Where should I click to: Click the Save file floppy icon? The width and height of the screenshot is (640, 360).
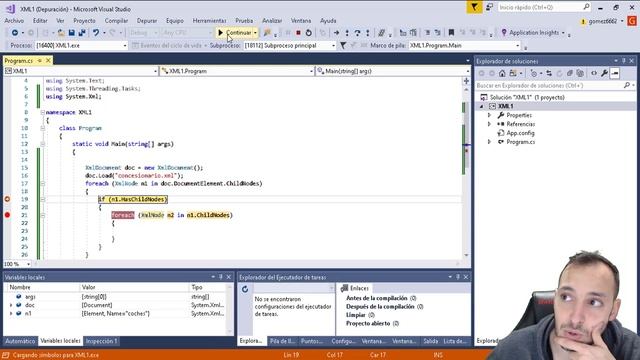[x=71, y=33]
